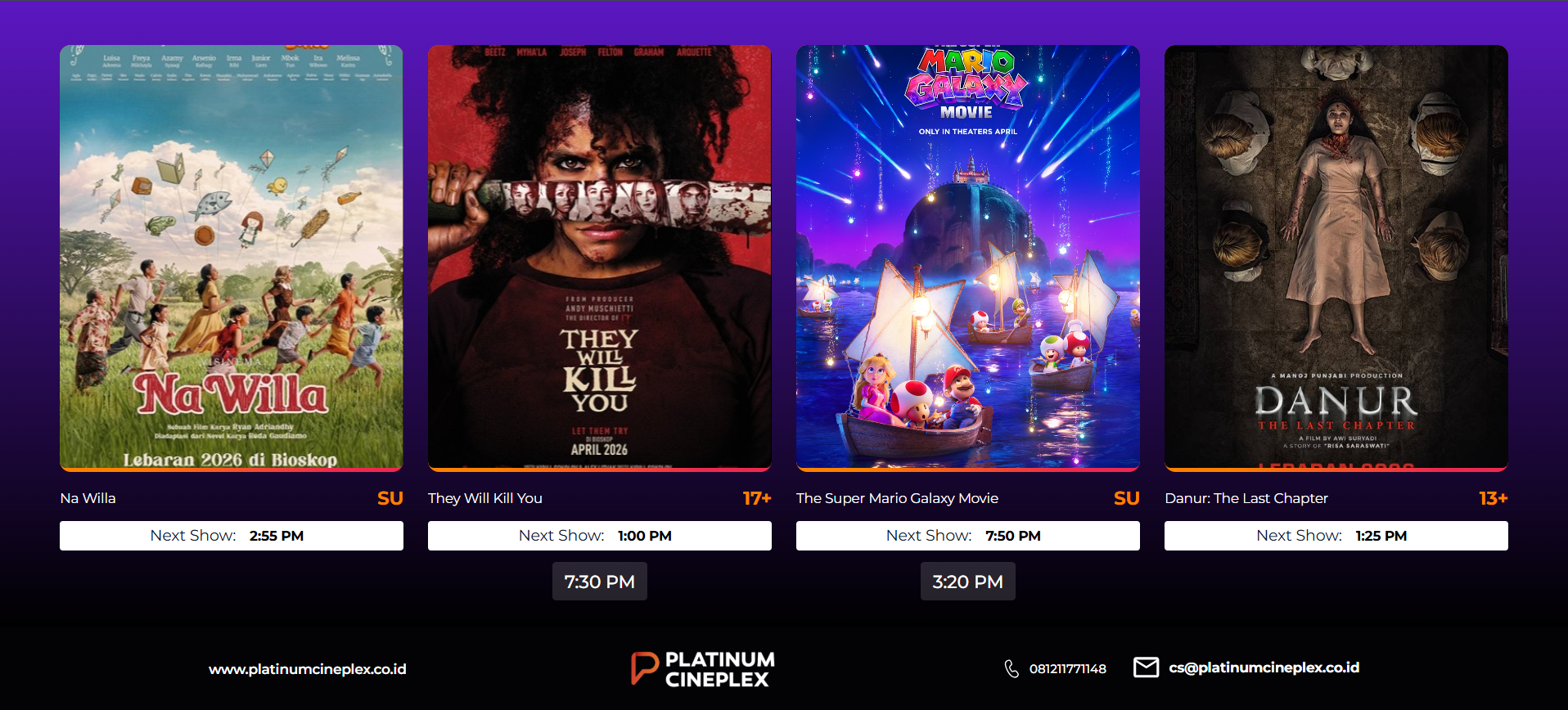Screen dimensions: 1568x710
Task: Choose the Next Show 1:25 PM for Danur
Action: coord(1336,536)
